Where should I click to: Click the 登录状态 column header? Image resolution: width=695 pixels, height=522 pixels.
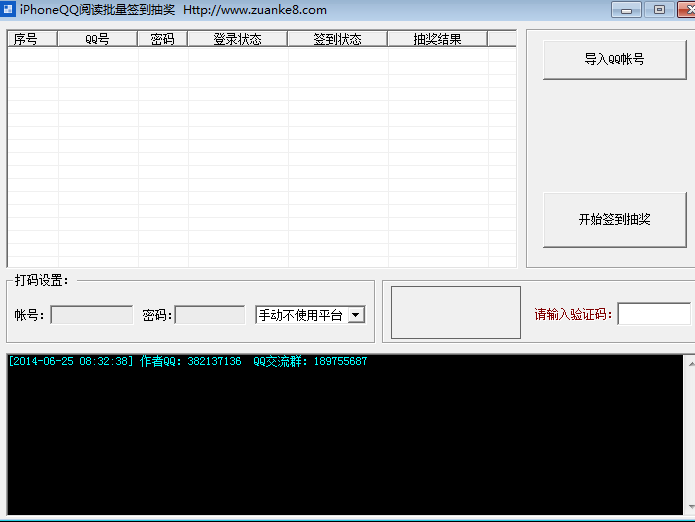237,39
